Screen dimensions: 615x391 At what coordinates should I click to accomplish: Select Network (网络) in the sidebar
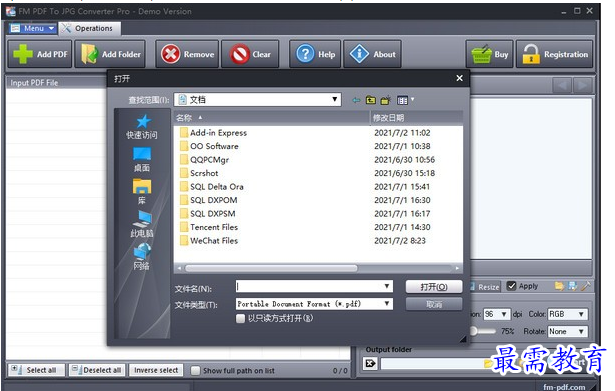click(142, 256)
